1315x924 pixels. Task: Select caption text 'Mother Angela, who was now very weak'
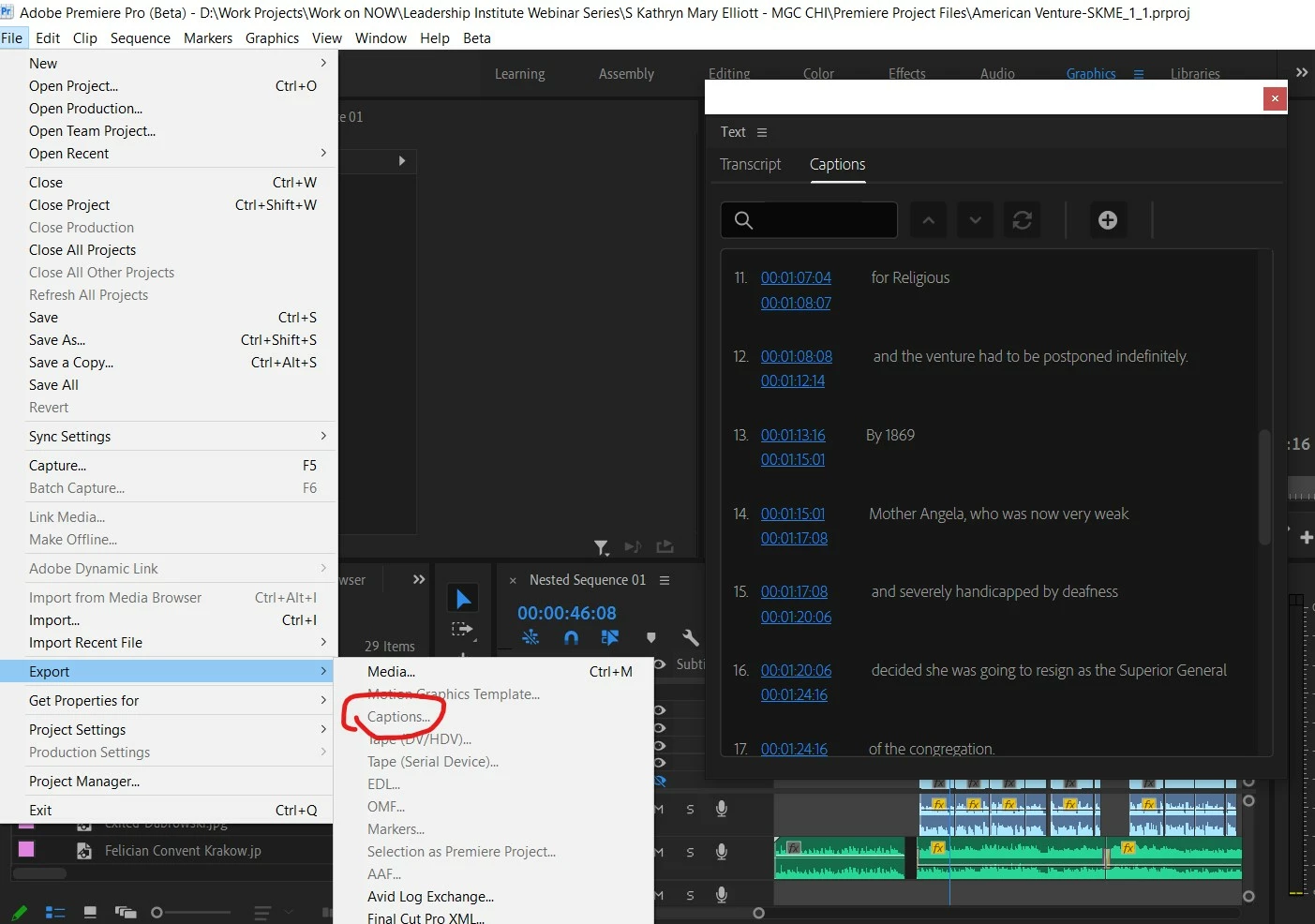coord(998,514)
